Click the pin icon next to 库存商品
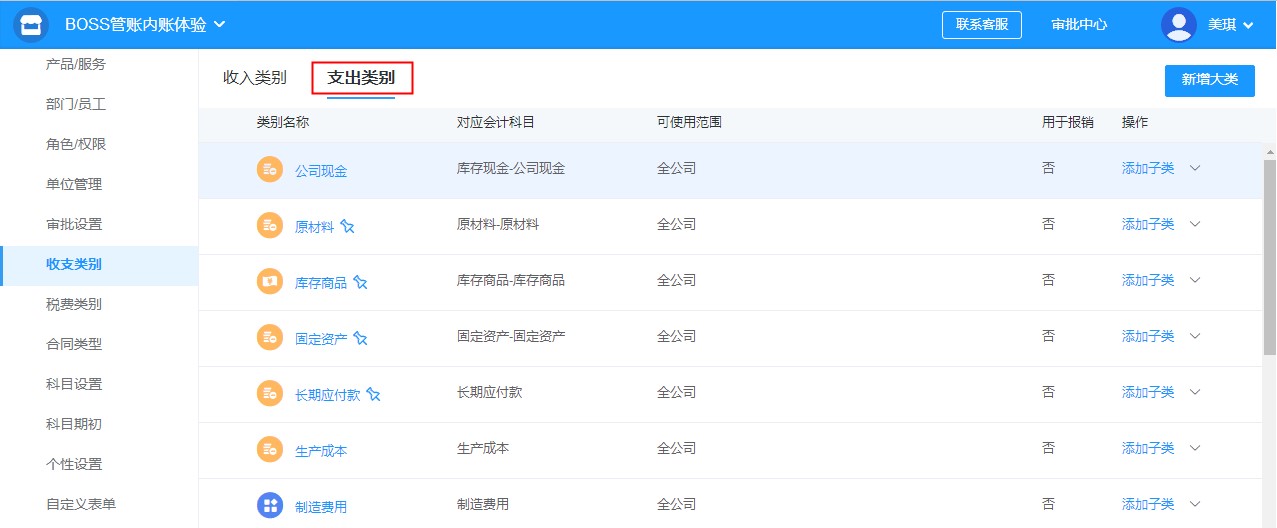The width and height of the screenshot is (1277, 528). [x=360, y=283]
